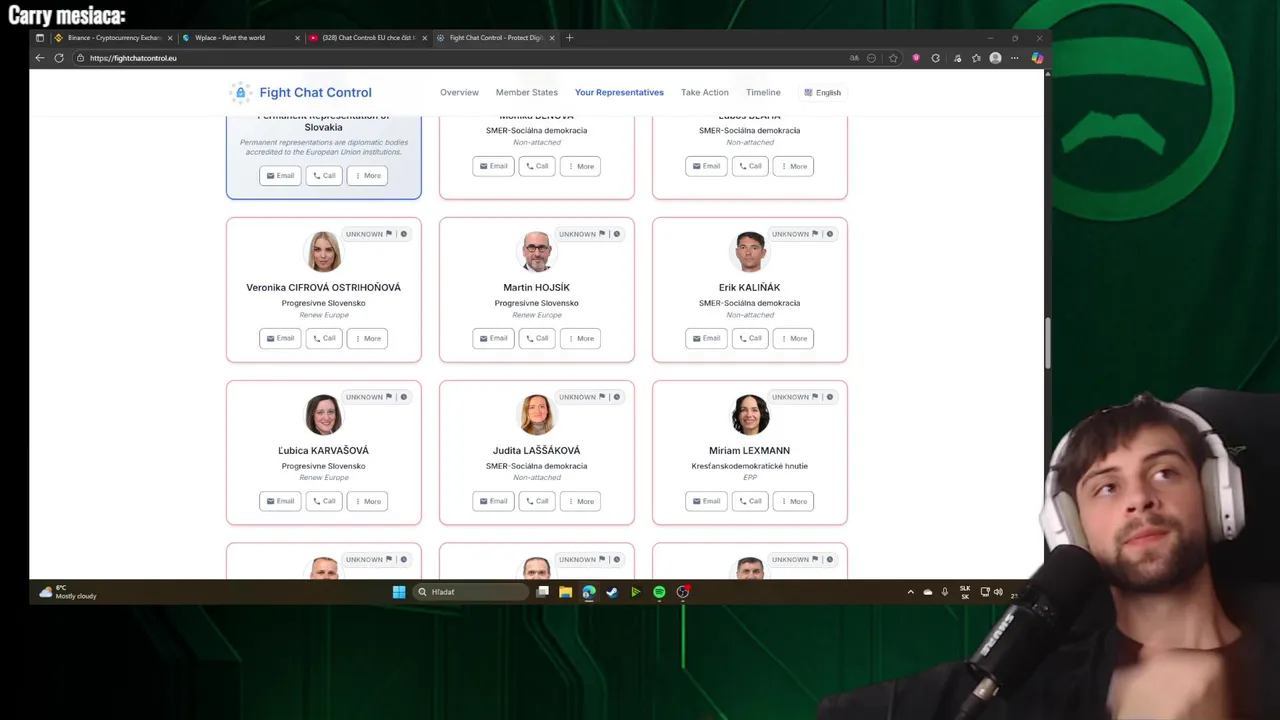This screenshot has width=1280, height=720.
Task: Click the clock icon on Veronika CIFROVÁ OSTRIHOŇOVÁ's card
Action: coord(404,234)
